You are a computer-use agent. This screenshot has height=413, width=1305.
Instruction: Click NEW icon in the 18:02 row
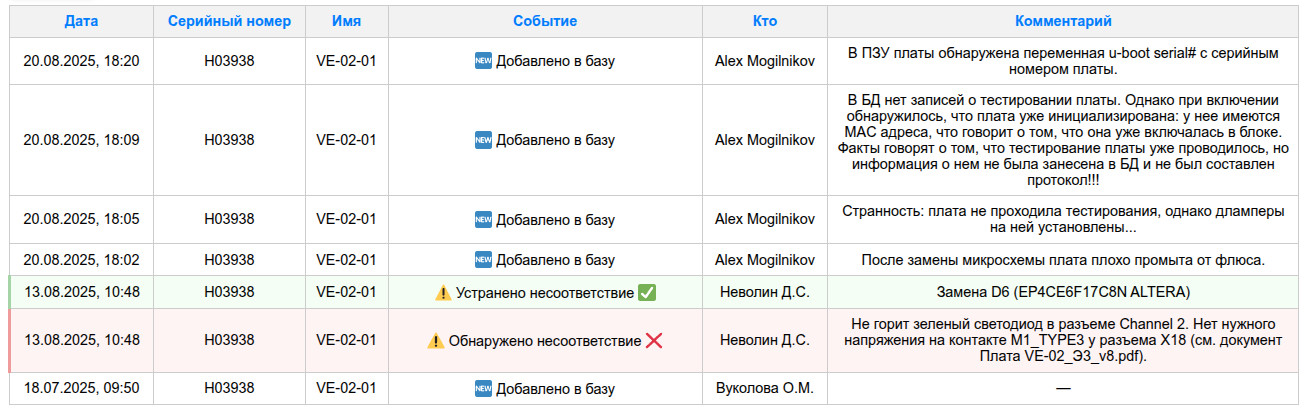pos(483,260)
